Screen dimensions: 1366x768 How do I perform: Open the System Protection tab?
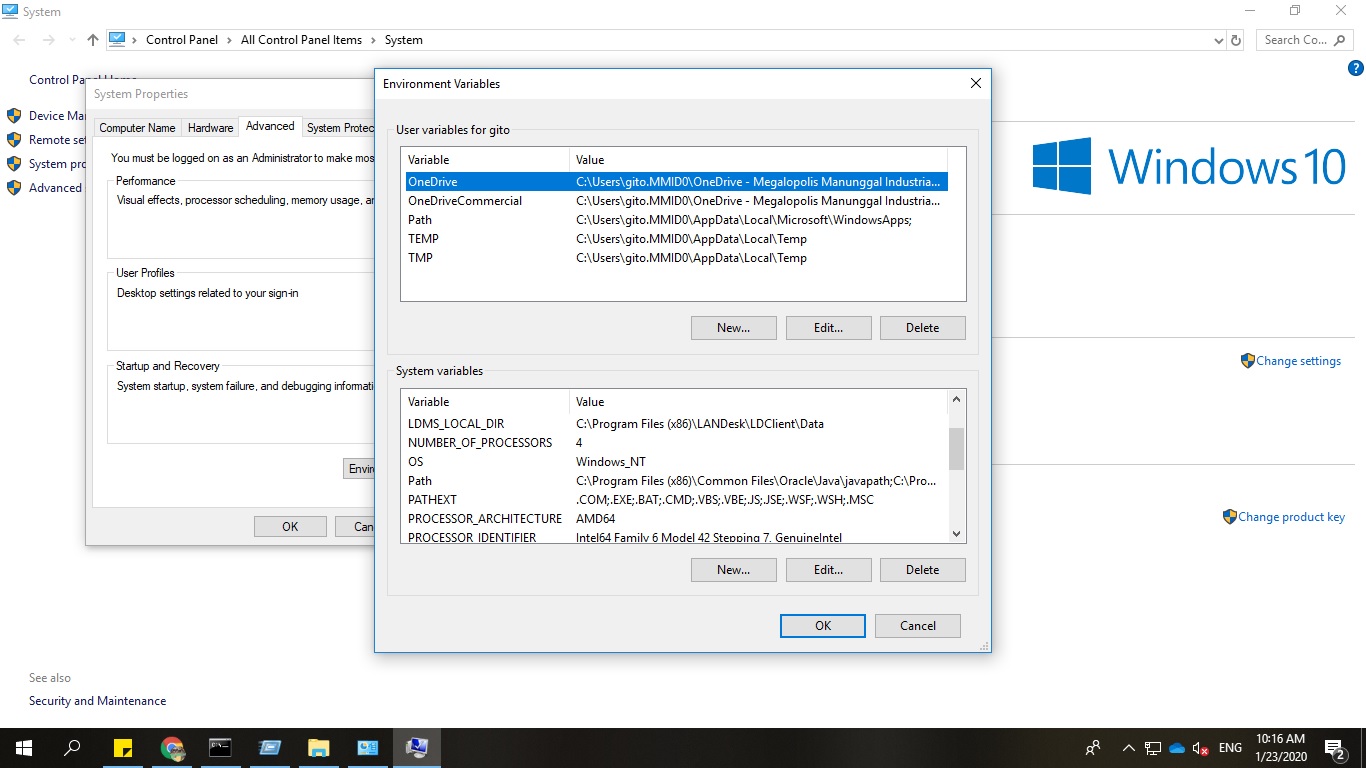[339, 128]
